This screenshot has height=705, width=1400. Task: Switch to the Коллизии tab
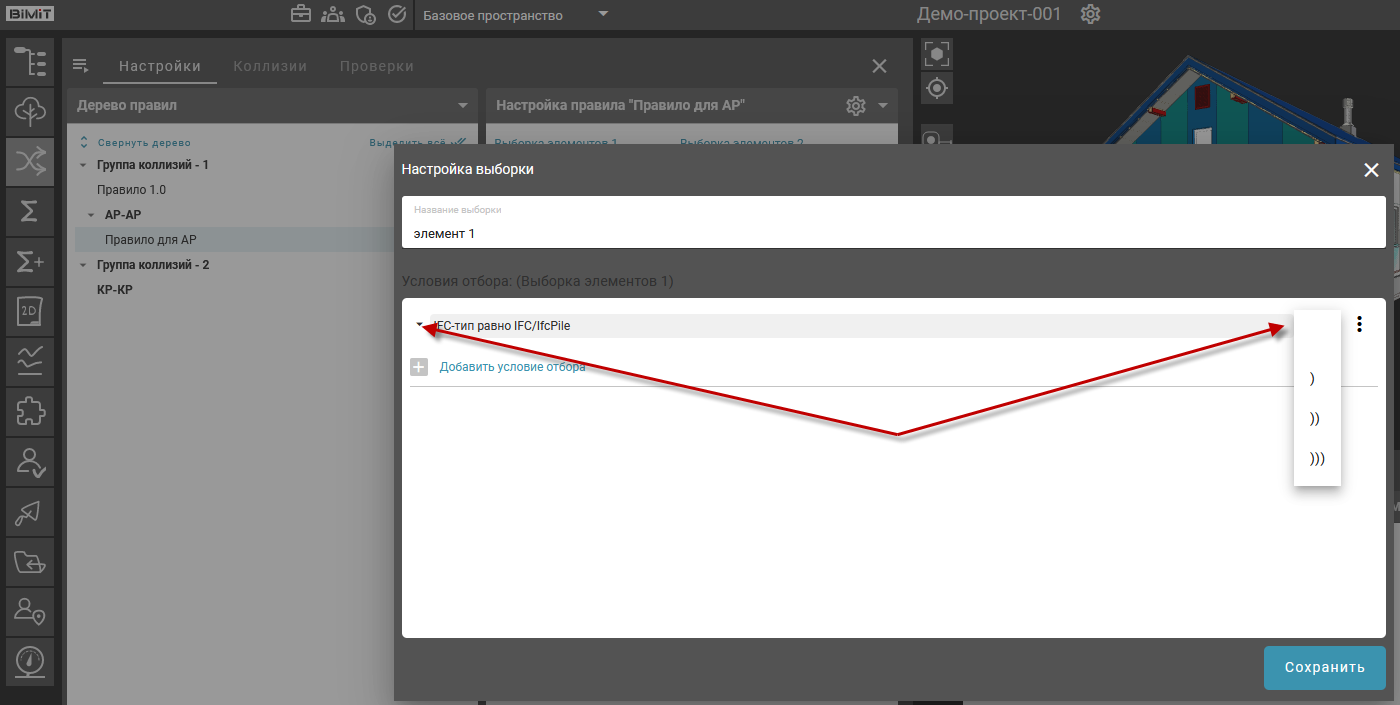tap(270, 66)
